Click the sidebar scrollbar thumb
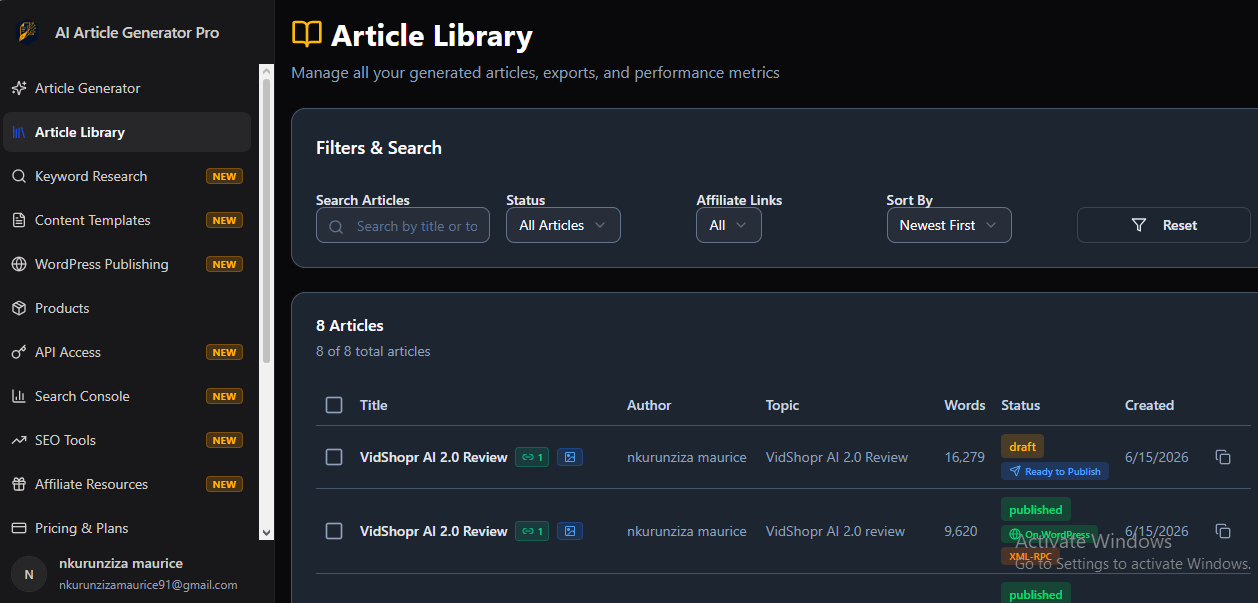 click(x=266, y=220)
